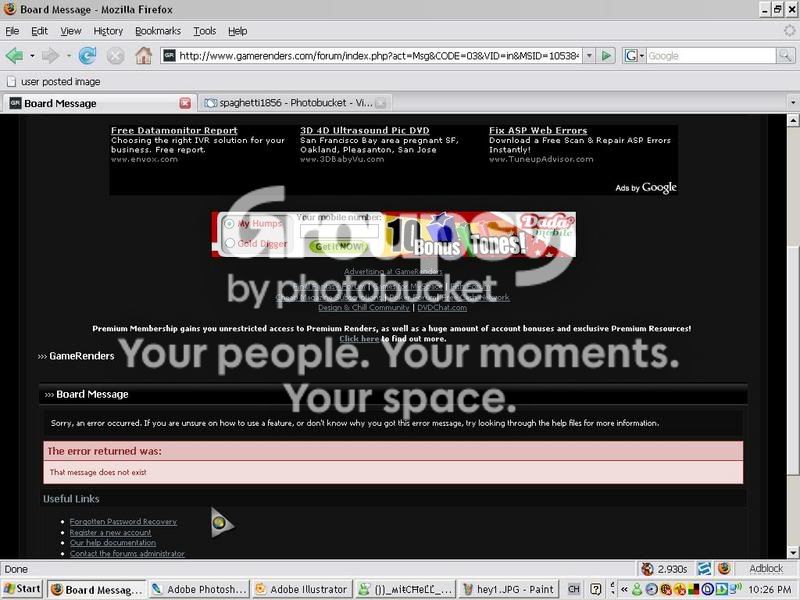
Task: Open the Forgotten Password Recovery link
Action: [x=123, y=521]
